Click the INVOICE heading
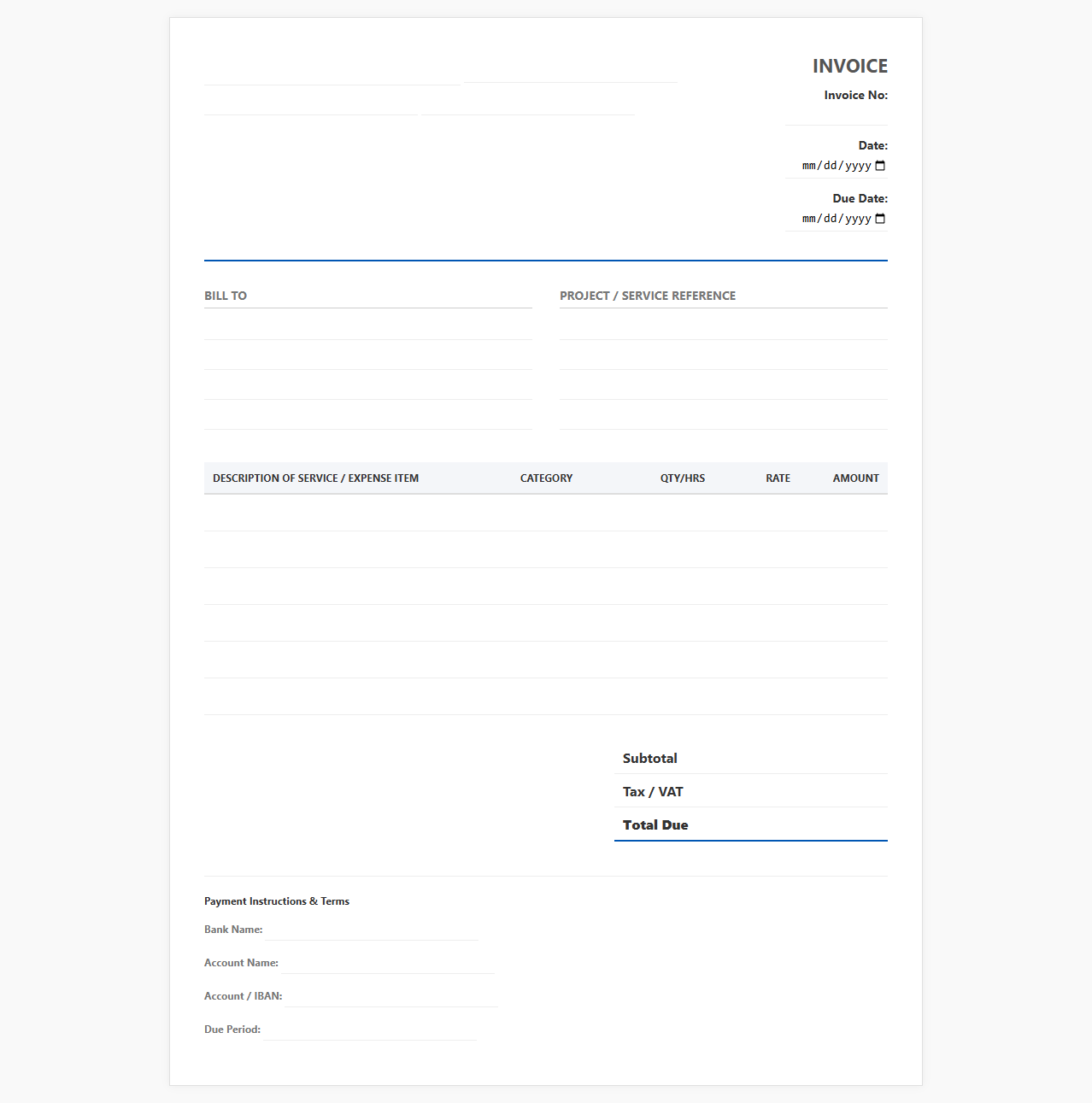Screen dimensions: 1092x1103 850,66
